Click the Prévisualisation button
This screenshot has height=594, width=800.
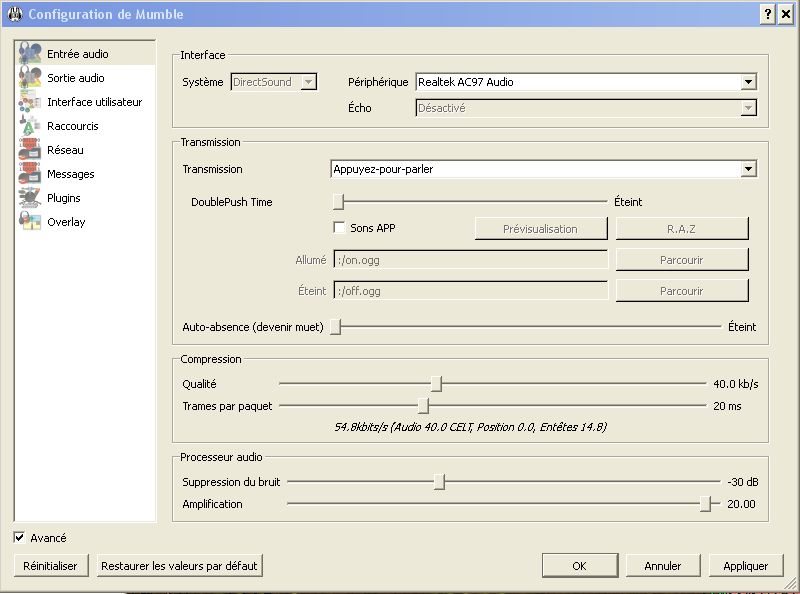point(541,229)
